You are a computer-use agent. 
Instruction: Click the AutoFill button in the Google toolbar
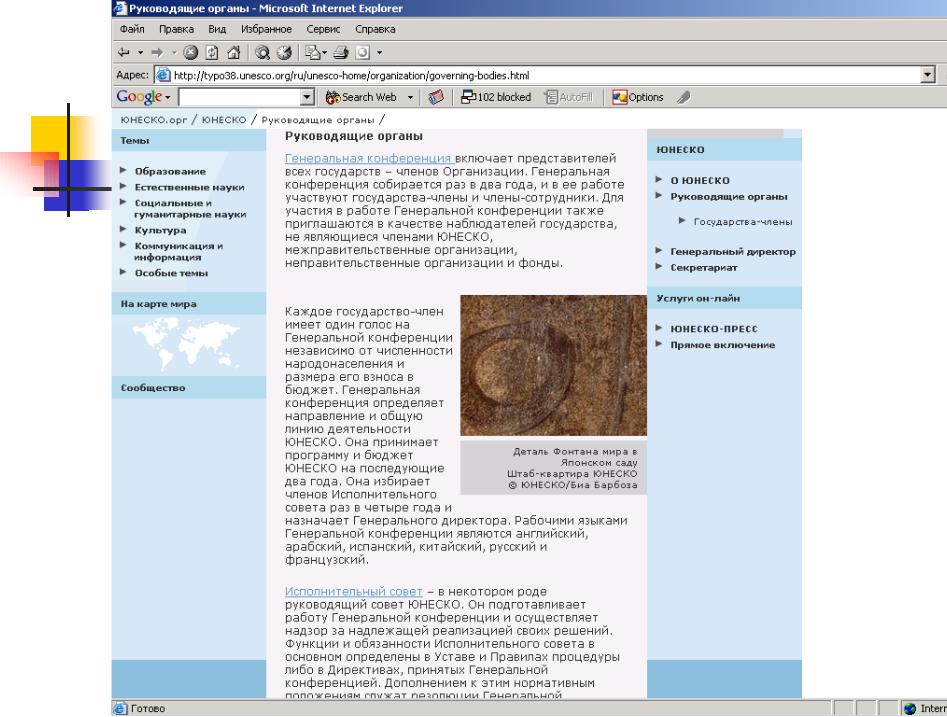(569, 97)
